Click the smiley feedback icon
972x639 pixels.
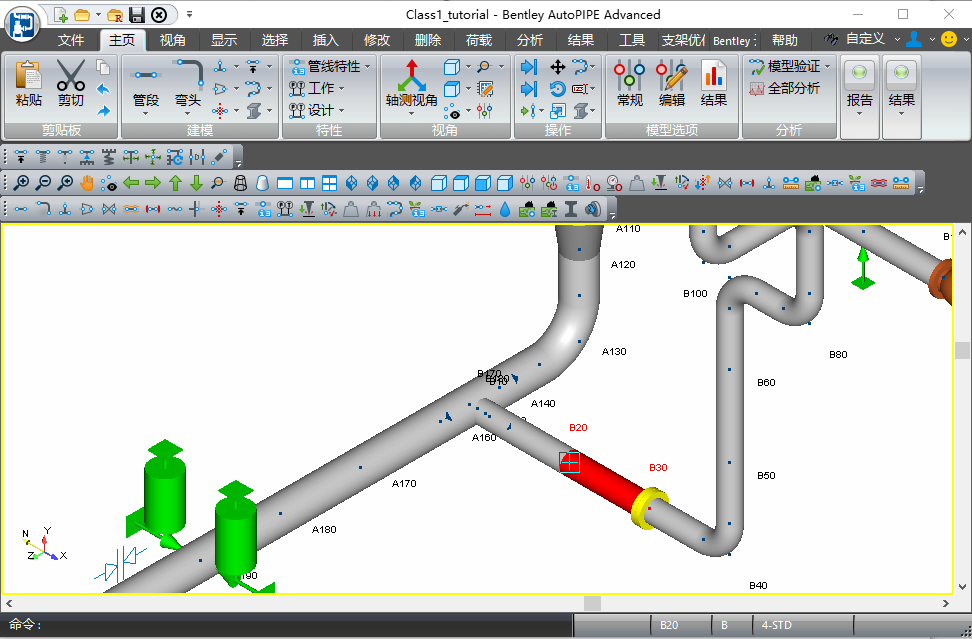pyautogui.click(x=948, y=39)
